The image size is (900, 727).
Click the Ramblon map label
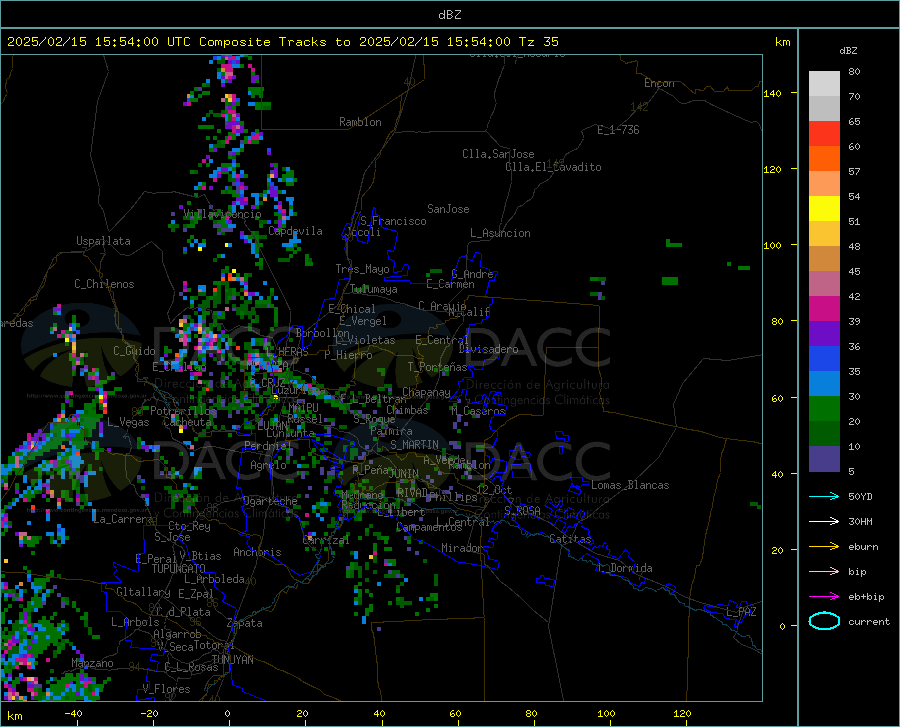pos(360,122)
